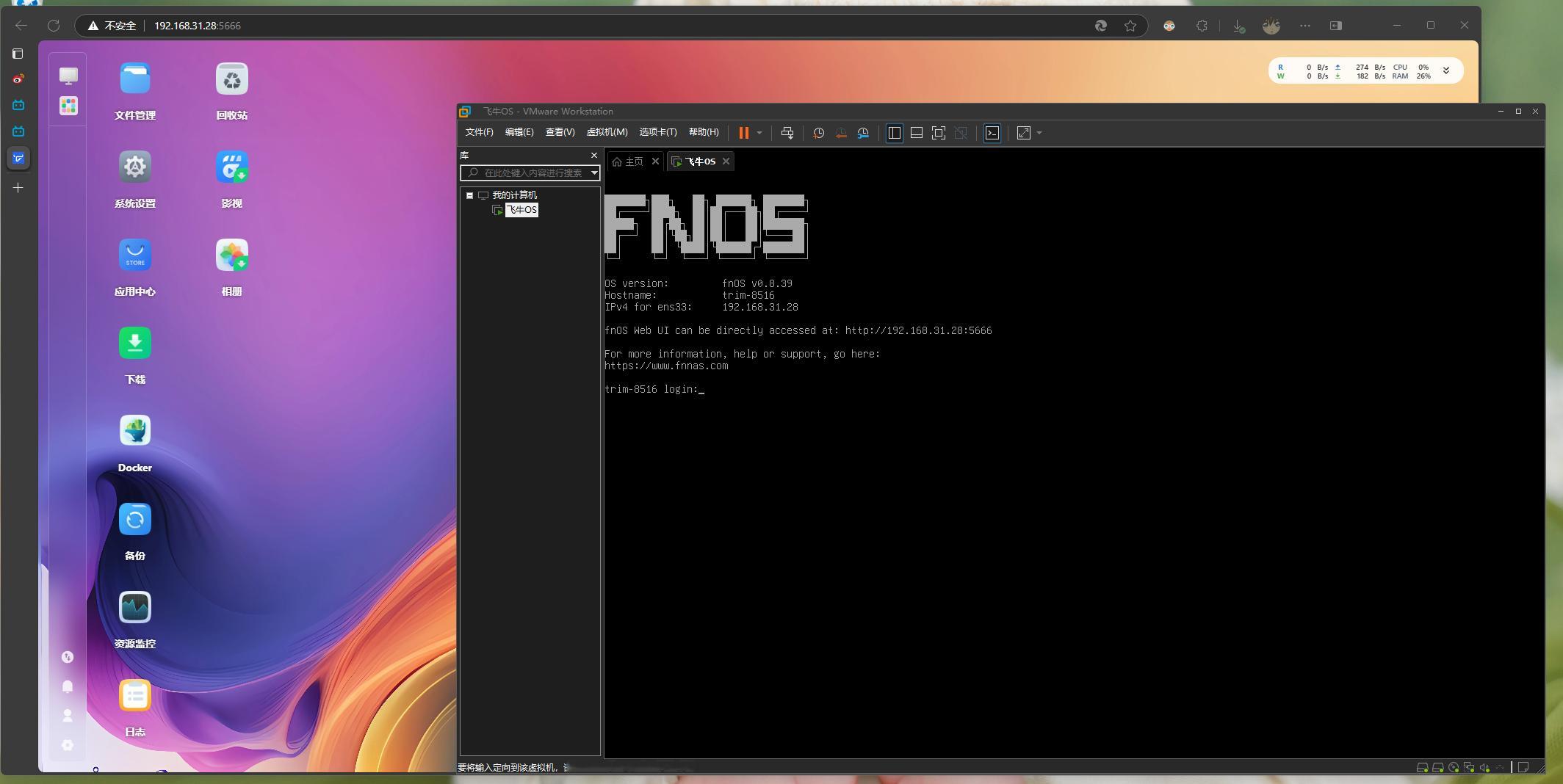Click the desktop monitor icon in fnOS dock

coord(68,76)
